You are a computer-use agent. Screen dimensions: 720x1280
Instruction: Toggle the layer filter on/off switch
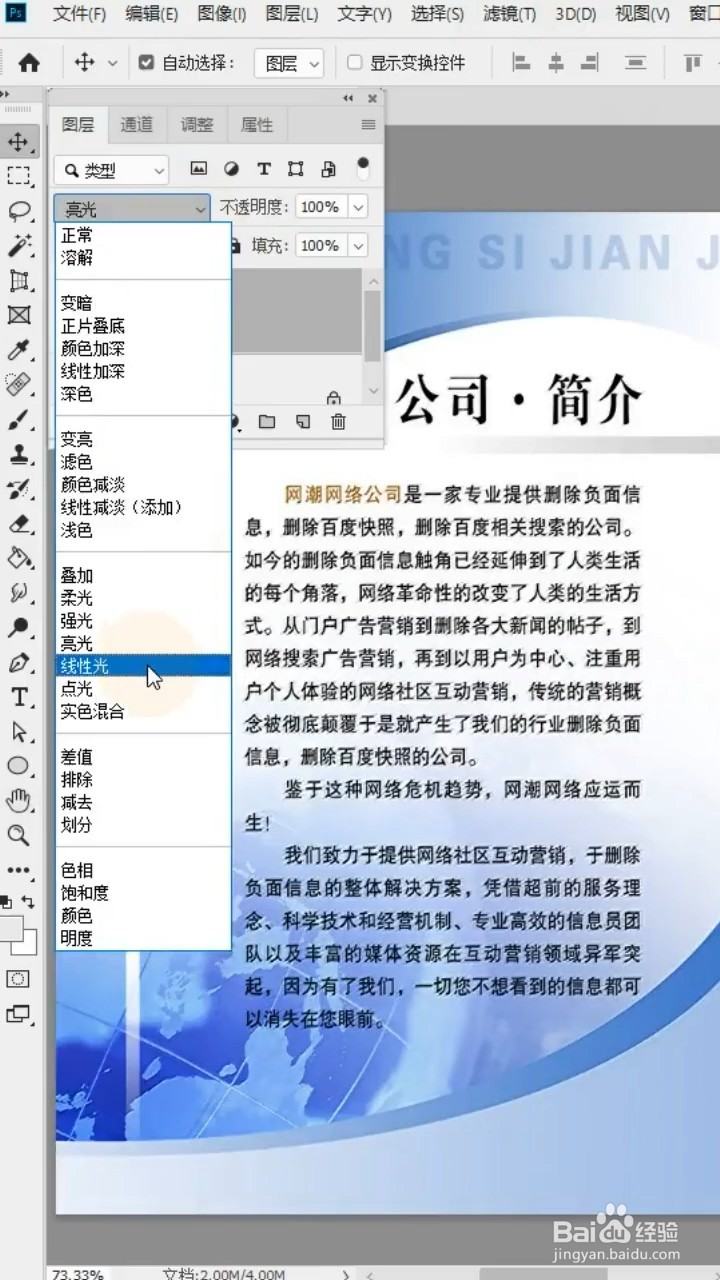click(362, 166)
